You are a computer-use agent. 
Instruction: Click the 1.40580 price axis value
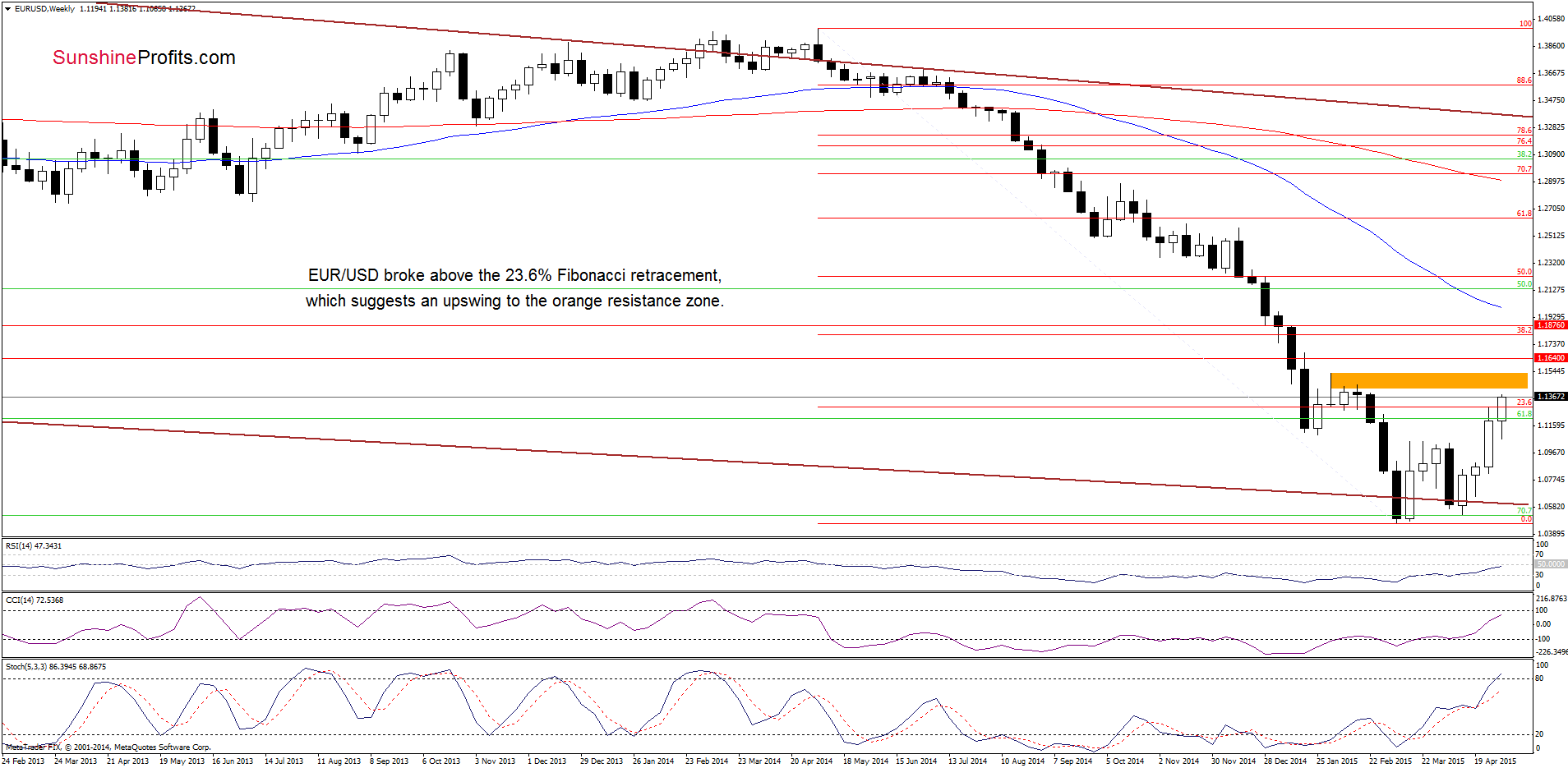point(1551,18)
